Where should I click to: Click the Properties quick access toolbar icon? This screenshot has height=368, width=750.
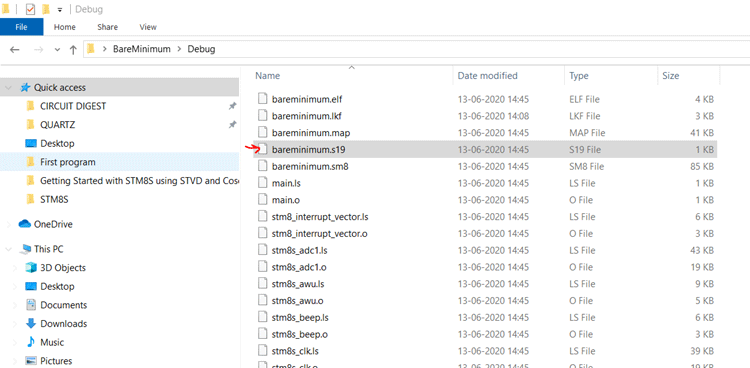(30, 9)
